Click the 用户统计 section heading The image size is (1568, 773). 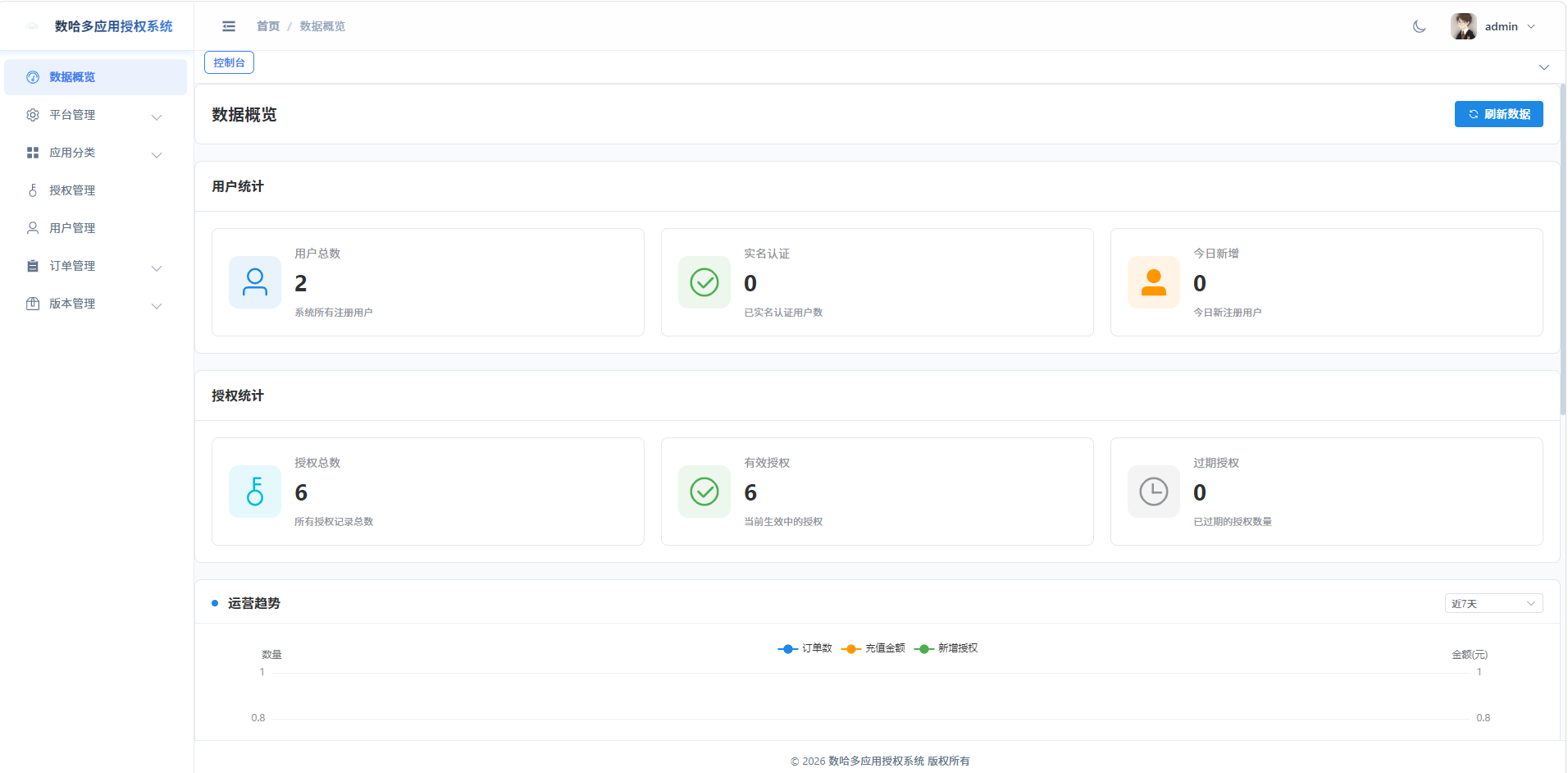point(238,186)
